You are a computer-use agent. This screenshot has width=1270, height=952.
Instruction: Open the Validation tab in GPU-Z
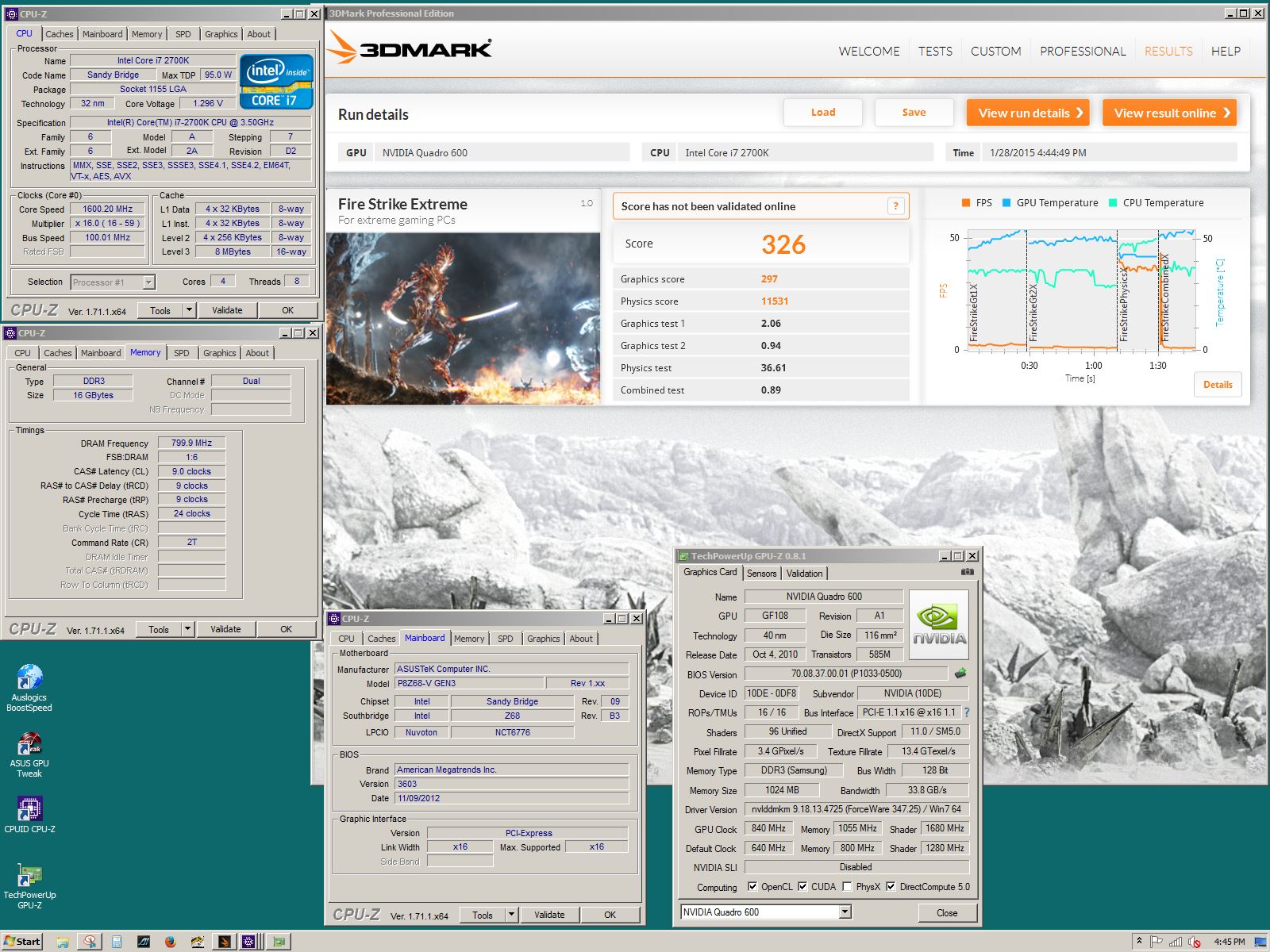tap(804, 574)
